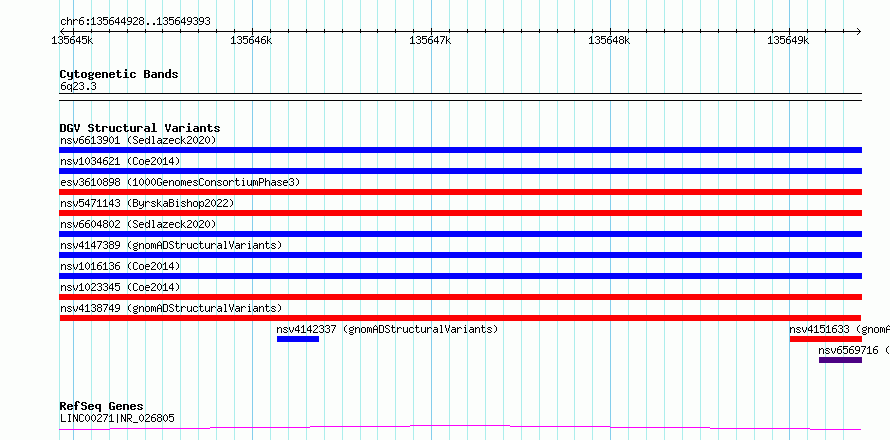This screenshot has width=890, height=440.
Task: Click the 135647k ruler tick label
Action: tap(430, 40)
